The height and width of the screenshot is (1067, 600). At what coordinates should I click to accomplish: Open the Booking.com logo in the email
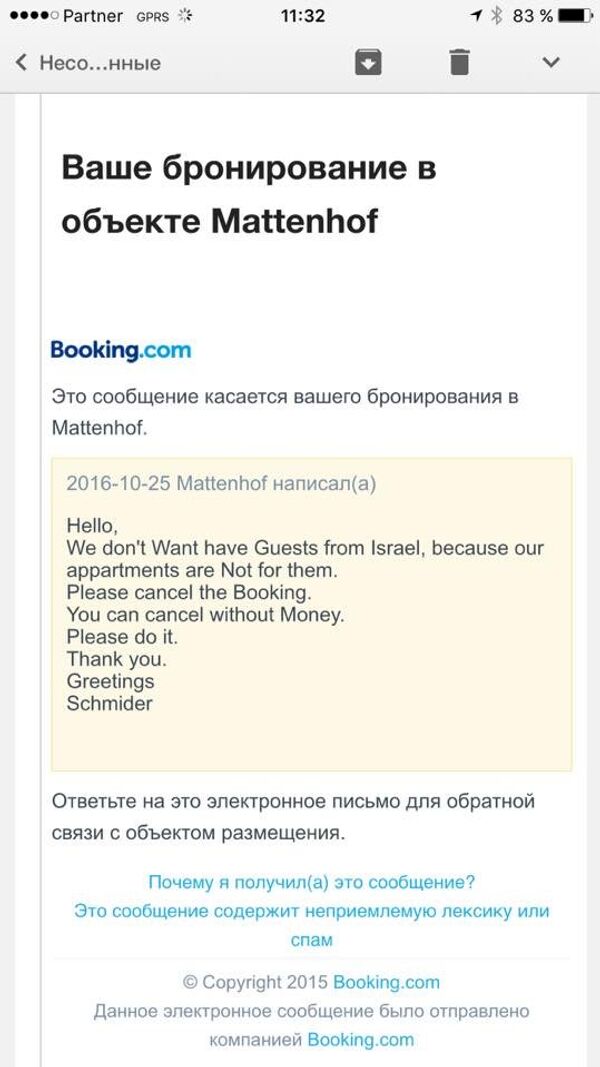coord(120,350)
